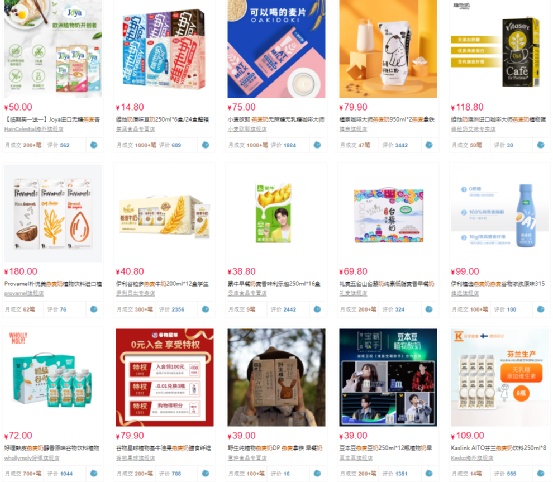Click the blue OAT bottle product image
Screen dimensions: 553x482
coord(500,213)
